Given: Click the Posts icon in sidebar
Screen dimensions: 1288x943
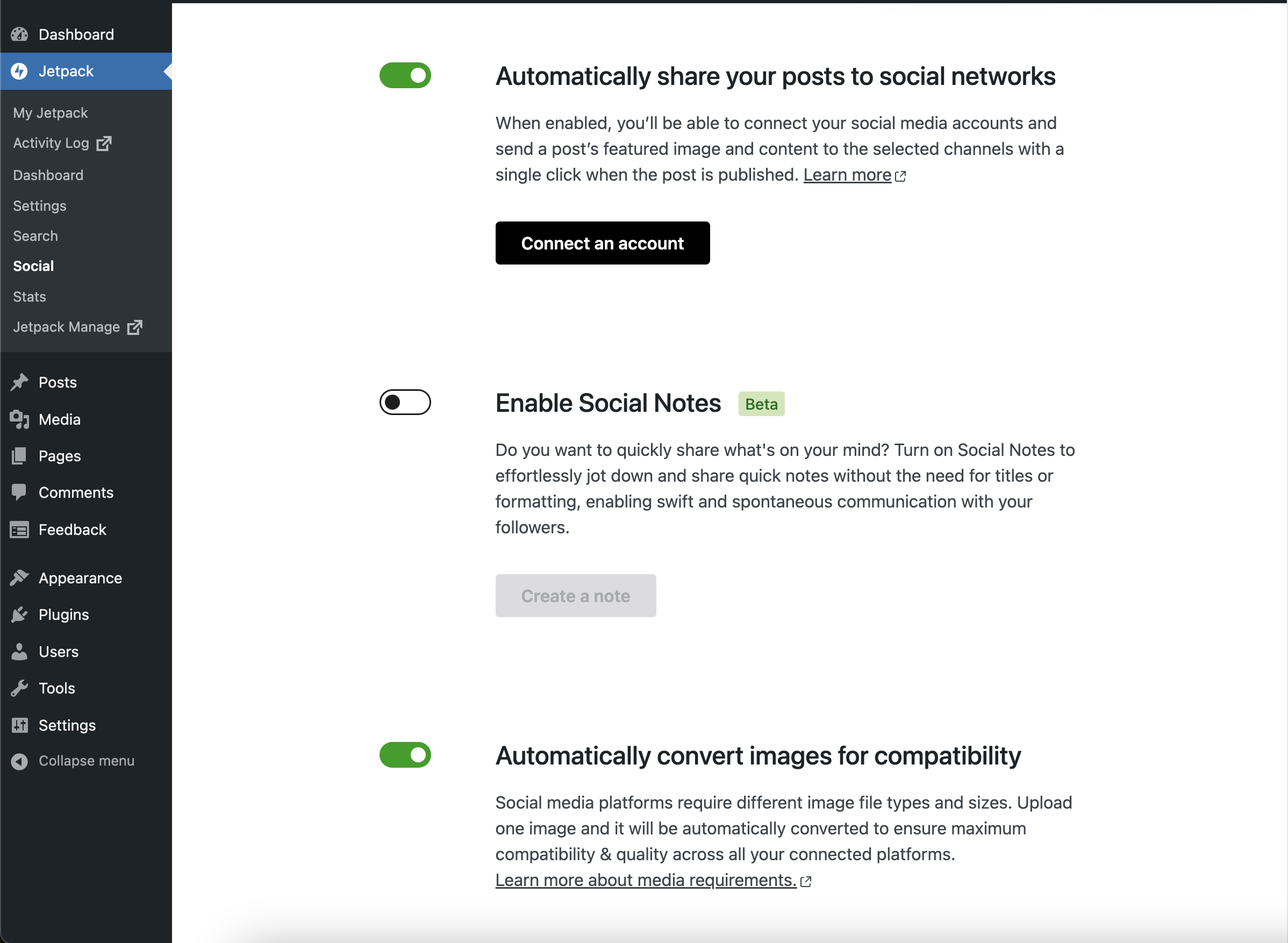Looking at the screenshot, I should pos(19,382).
